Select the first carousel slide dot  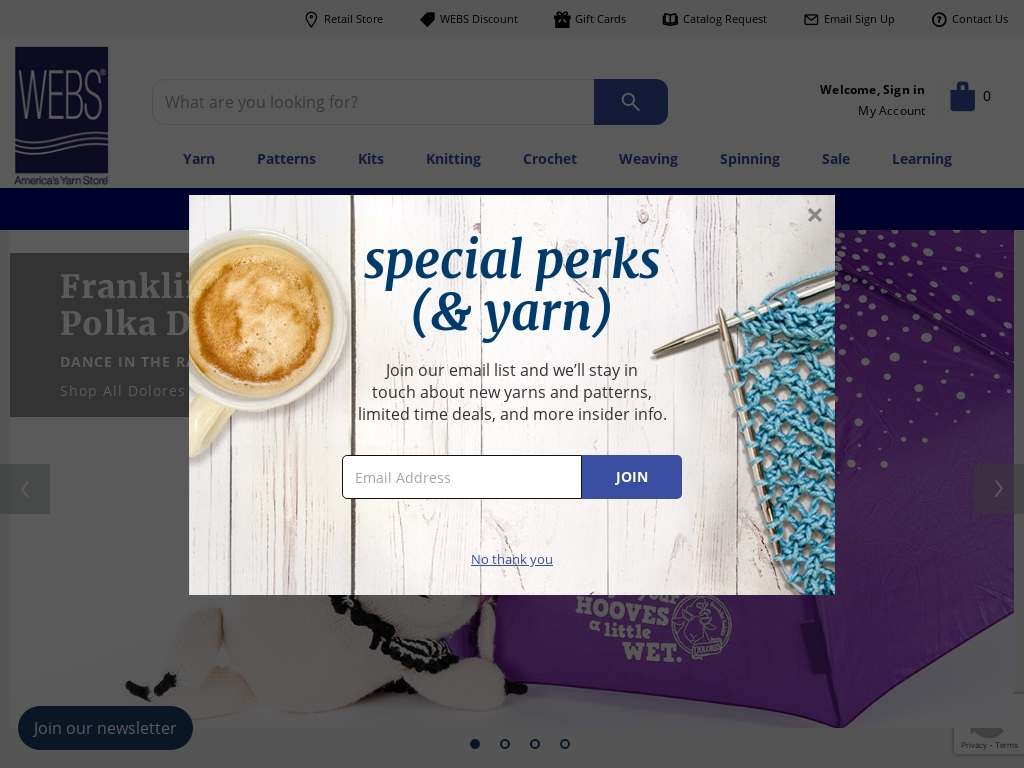[x=475, y=744]
